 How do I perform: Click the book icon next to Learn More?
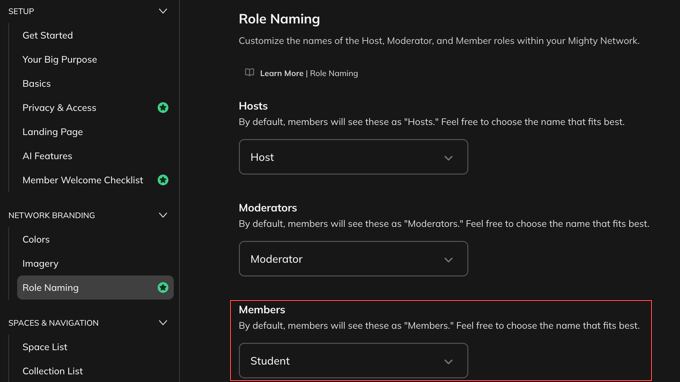pyautogui.click(x=249, y=72)
